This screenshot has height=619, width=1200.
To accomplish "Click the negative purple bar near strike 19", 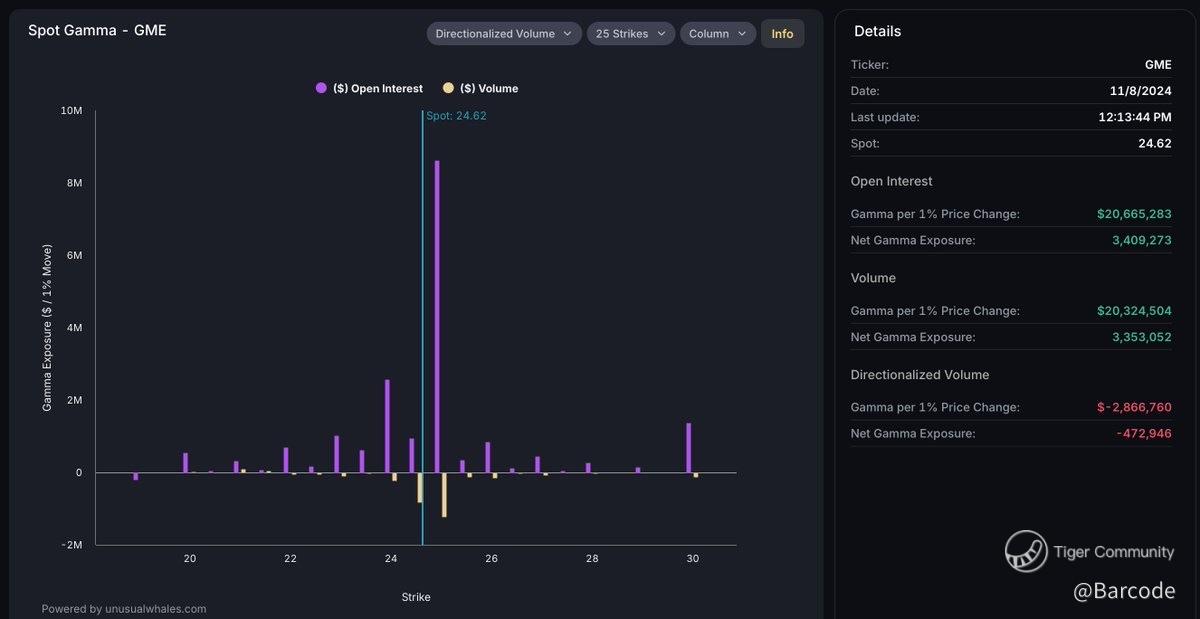I will [136, 476].
